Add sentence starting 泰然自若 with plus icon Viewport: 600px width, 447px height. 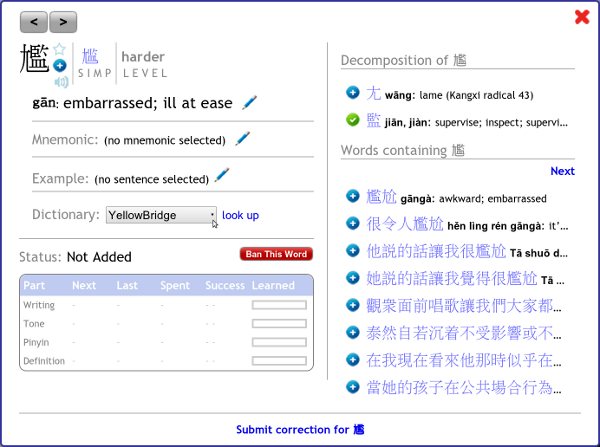[352, 332]
